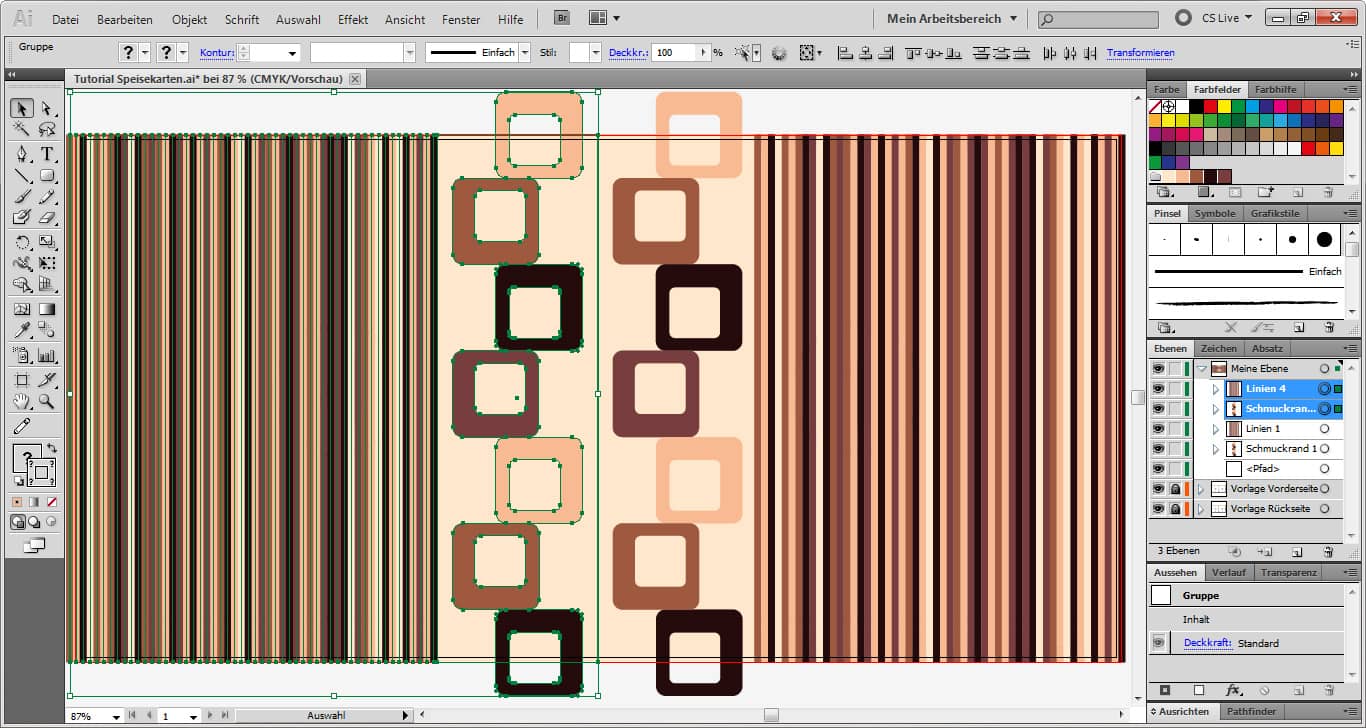Select the Direct Selection tool

[x=47, y=108]
